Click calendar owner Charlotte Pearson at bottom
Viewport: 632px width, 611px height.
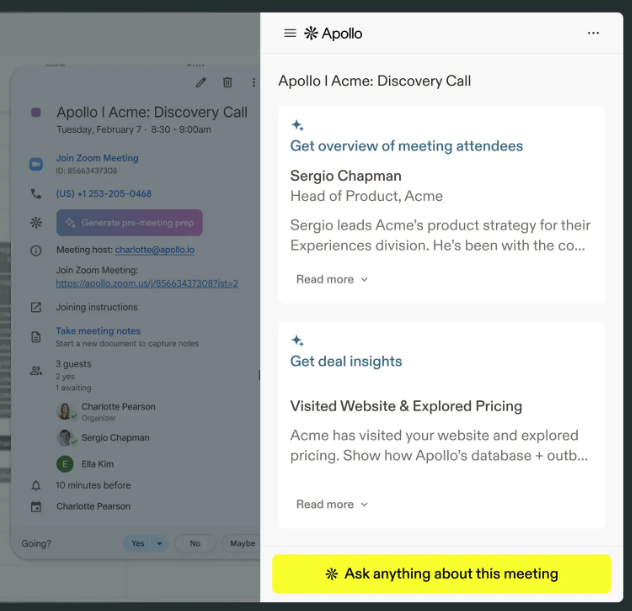click(x=94, y=507)
